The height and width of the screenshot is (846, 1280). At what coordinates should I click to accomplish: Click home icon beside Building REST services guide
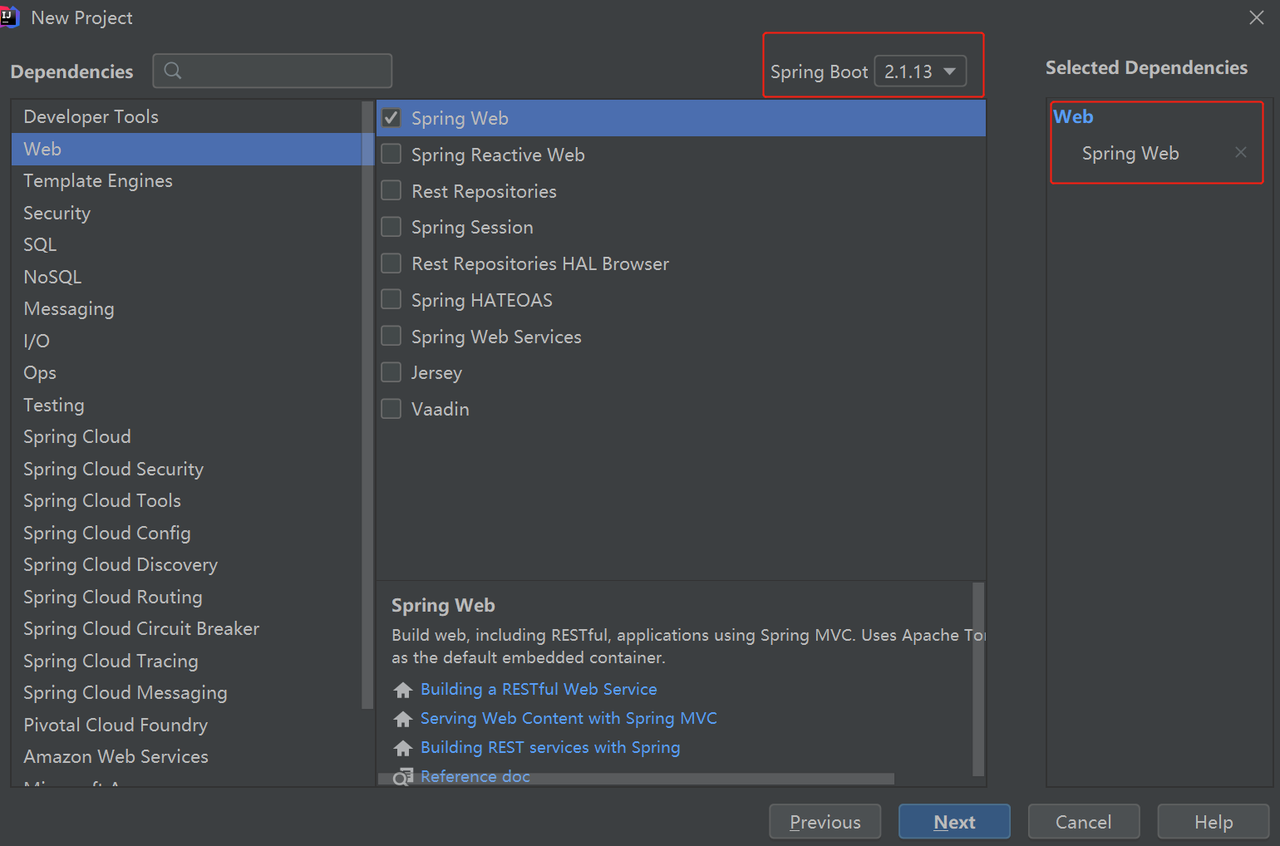click(x=403, y=748)
